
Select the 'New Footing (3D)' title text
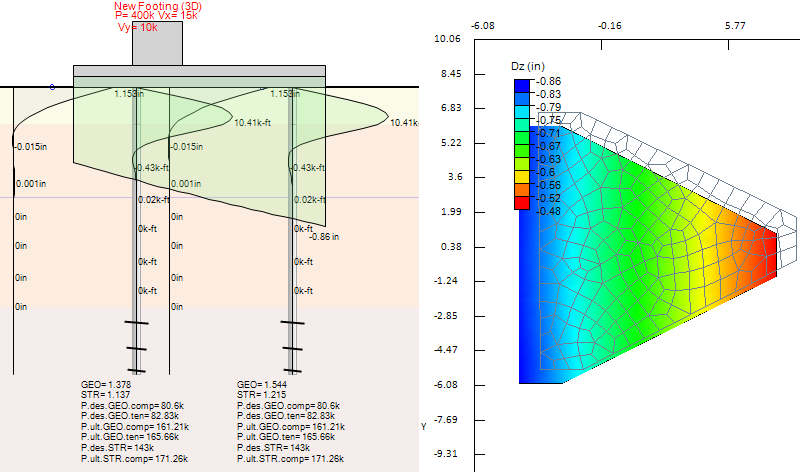point(158,6)
